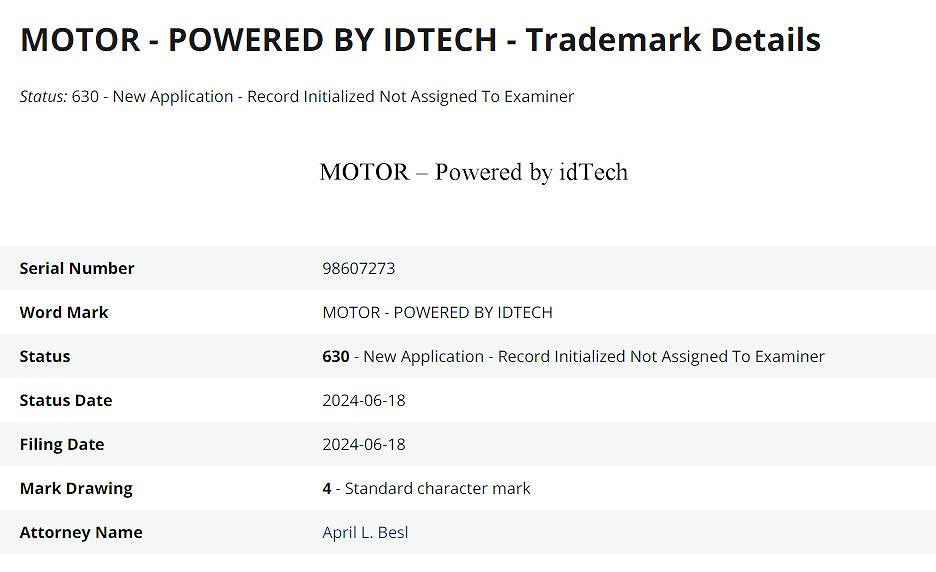Click the bold 630 code in the table's Status row

[336, 356]
